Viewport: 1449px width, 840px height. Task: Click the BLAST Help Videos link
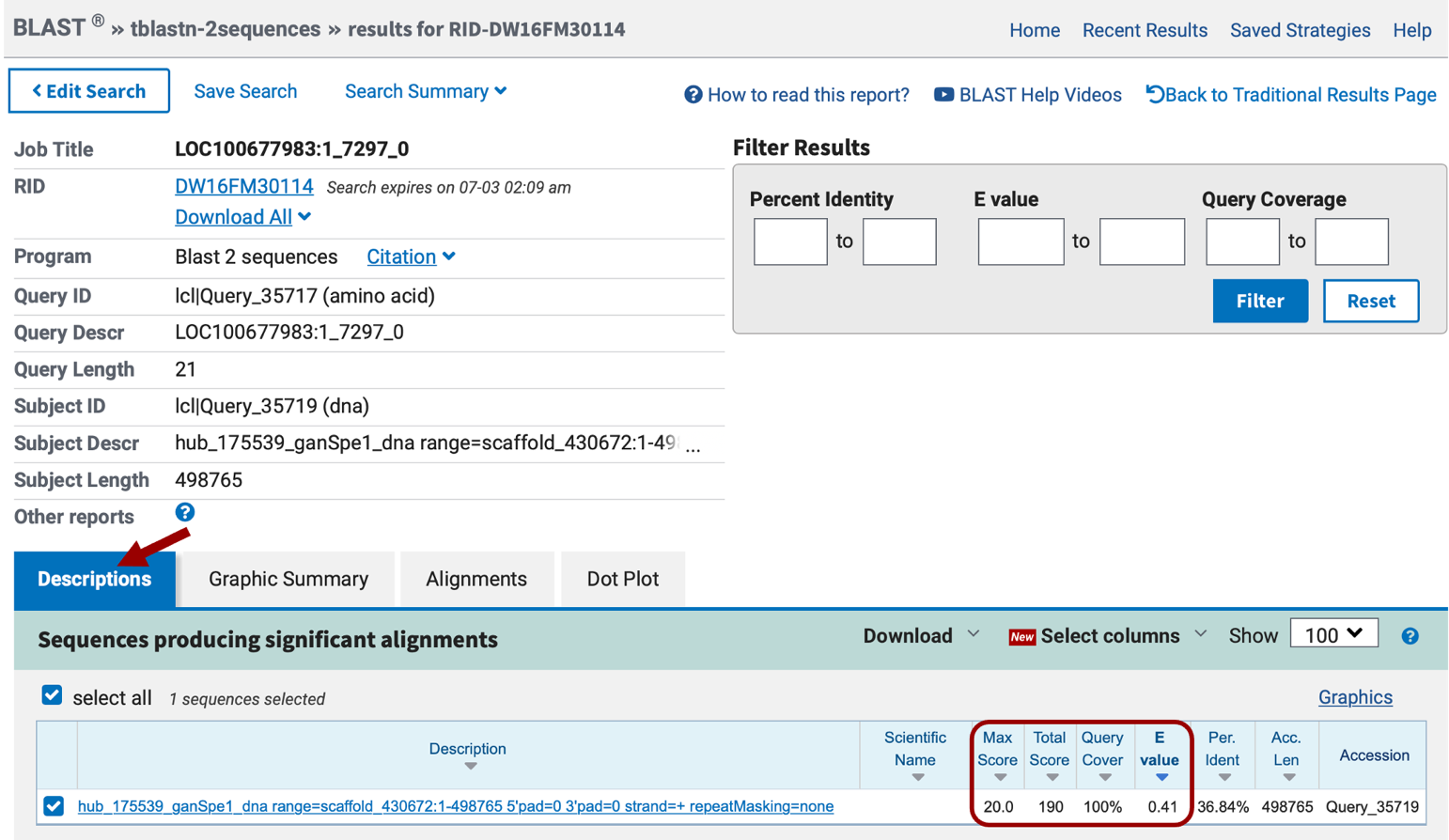tap(1040, 95)
